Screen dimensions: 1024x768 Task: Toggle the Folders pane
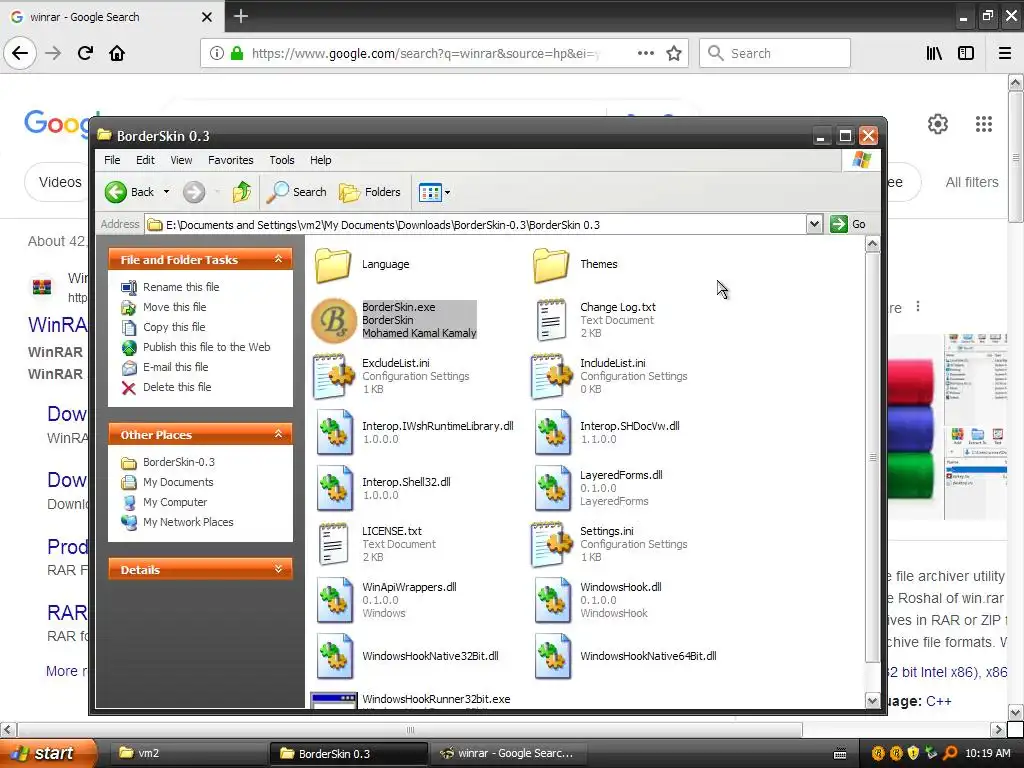click(x=370, y=192)
